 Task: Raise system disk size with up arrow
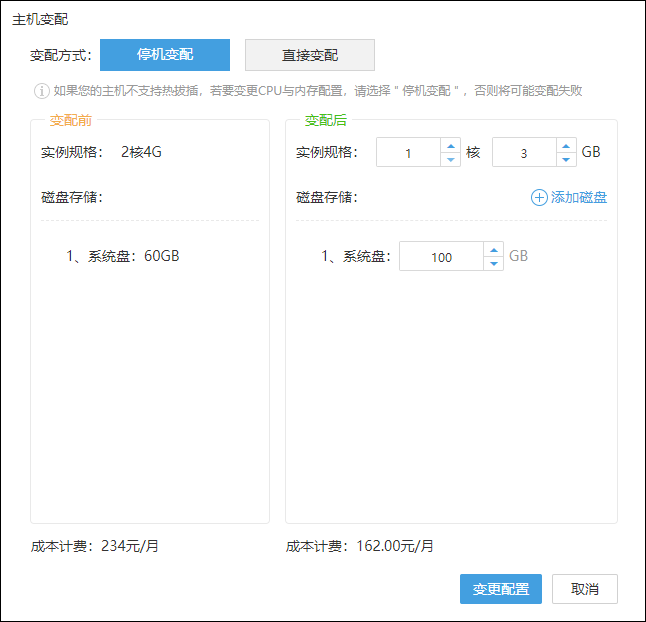493,249
